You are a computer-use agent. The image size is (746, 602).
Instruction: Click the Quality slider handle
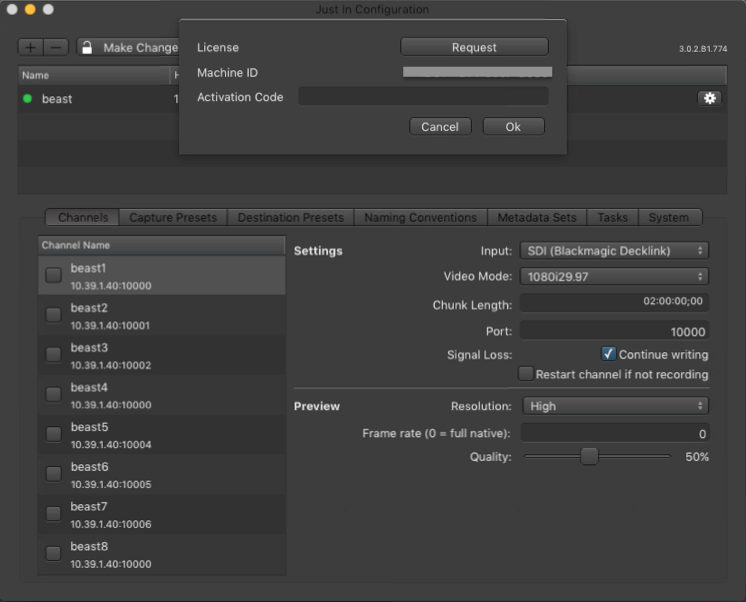(x=589, y=456)
